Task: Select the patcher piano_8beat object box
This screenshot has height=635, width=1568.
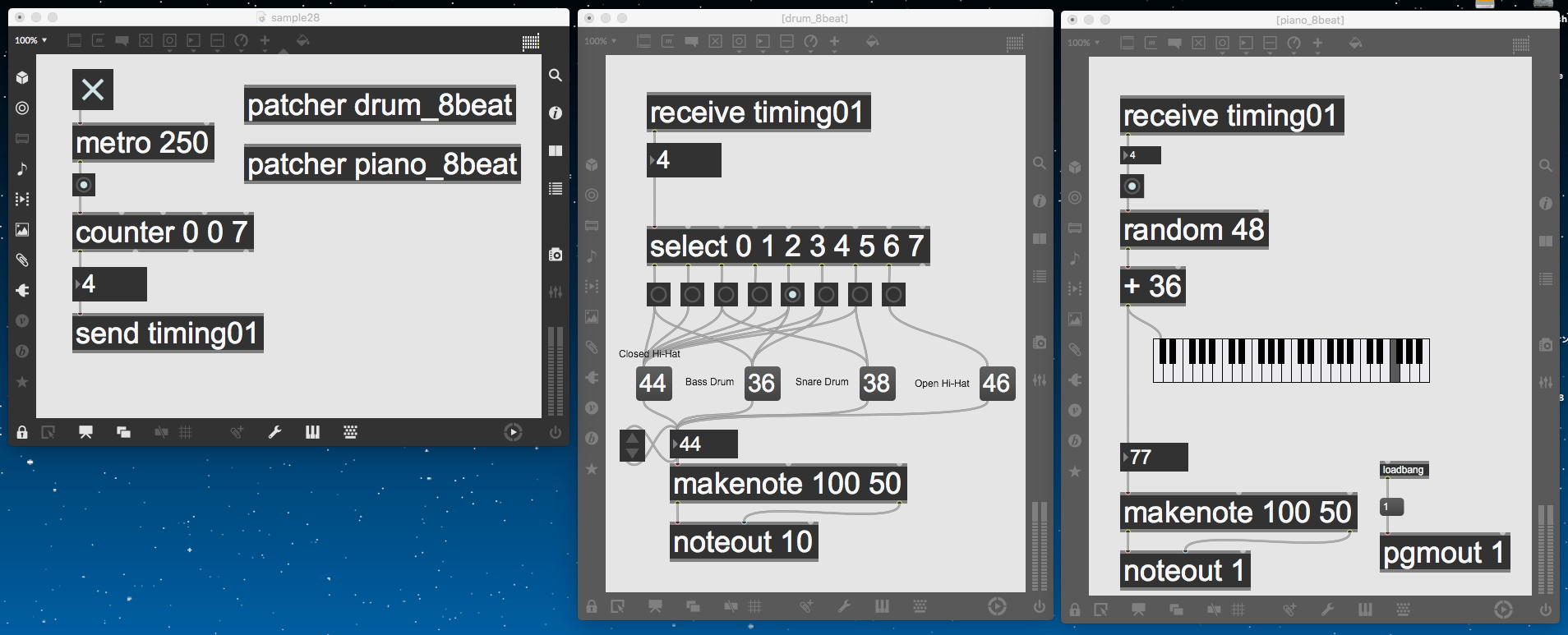Action: (382, 164)
